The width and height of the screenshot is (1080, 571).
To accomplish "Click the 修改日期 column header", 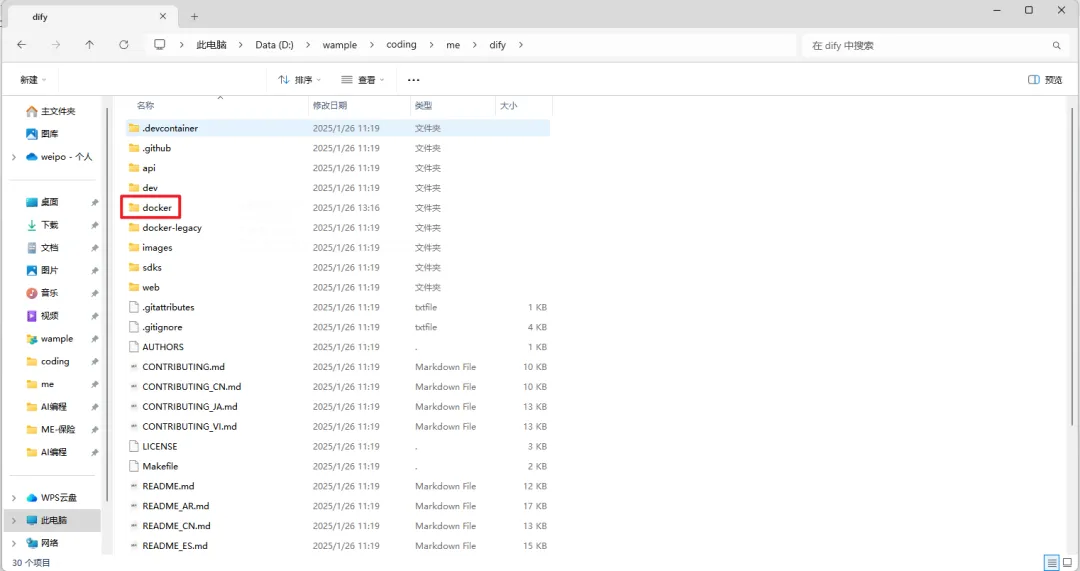I will (x=330, y=105).
